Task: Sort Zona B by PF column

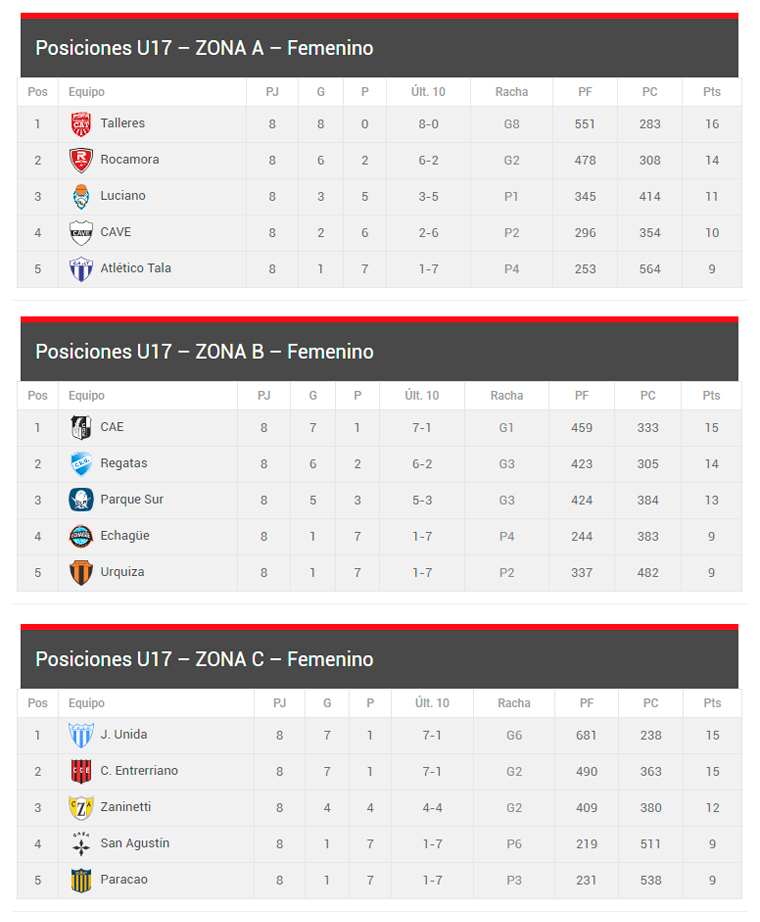Action: click(581, 396)
